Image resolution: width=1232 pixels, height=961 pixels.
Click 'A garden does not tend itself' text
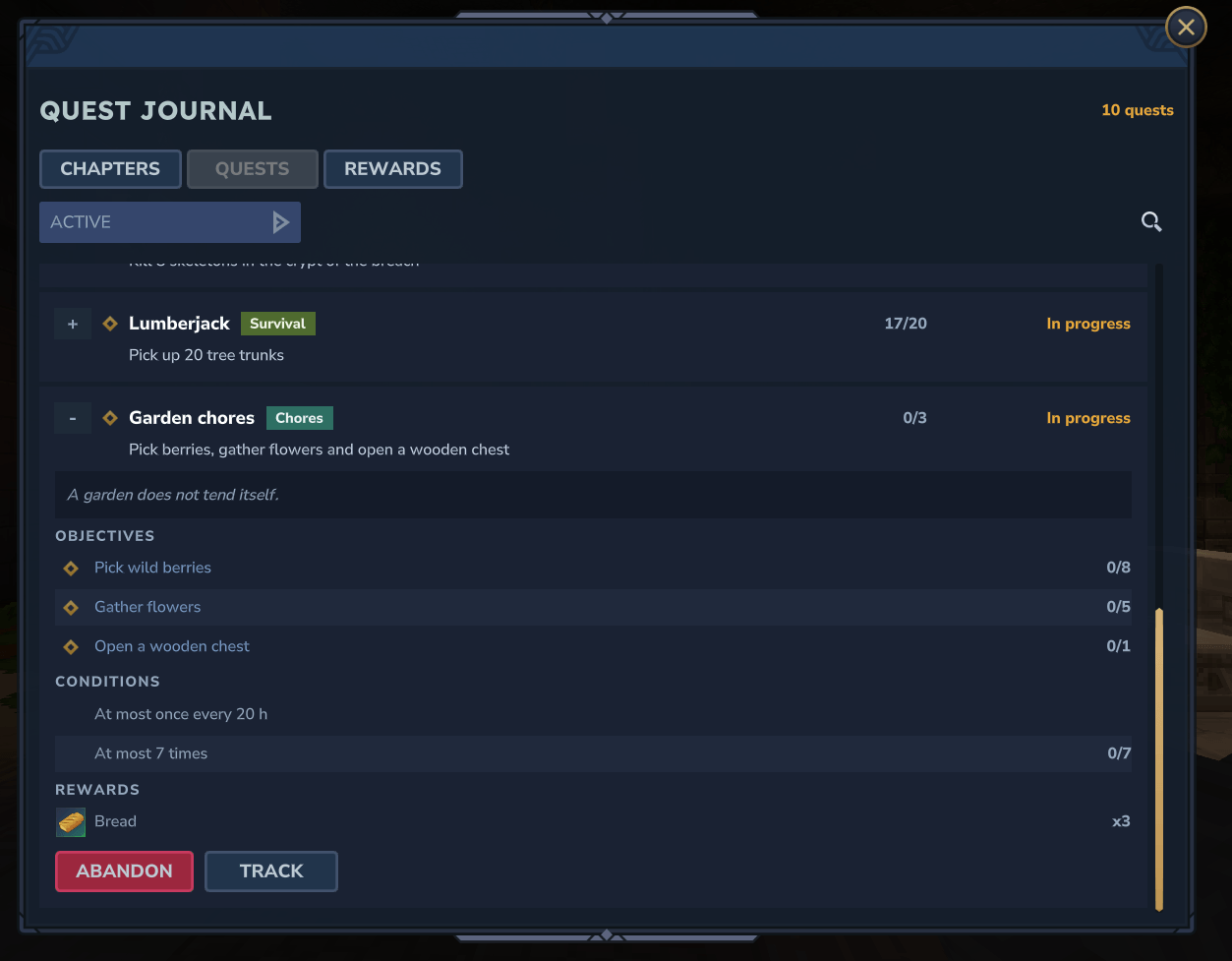tap(173, 495)
